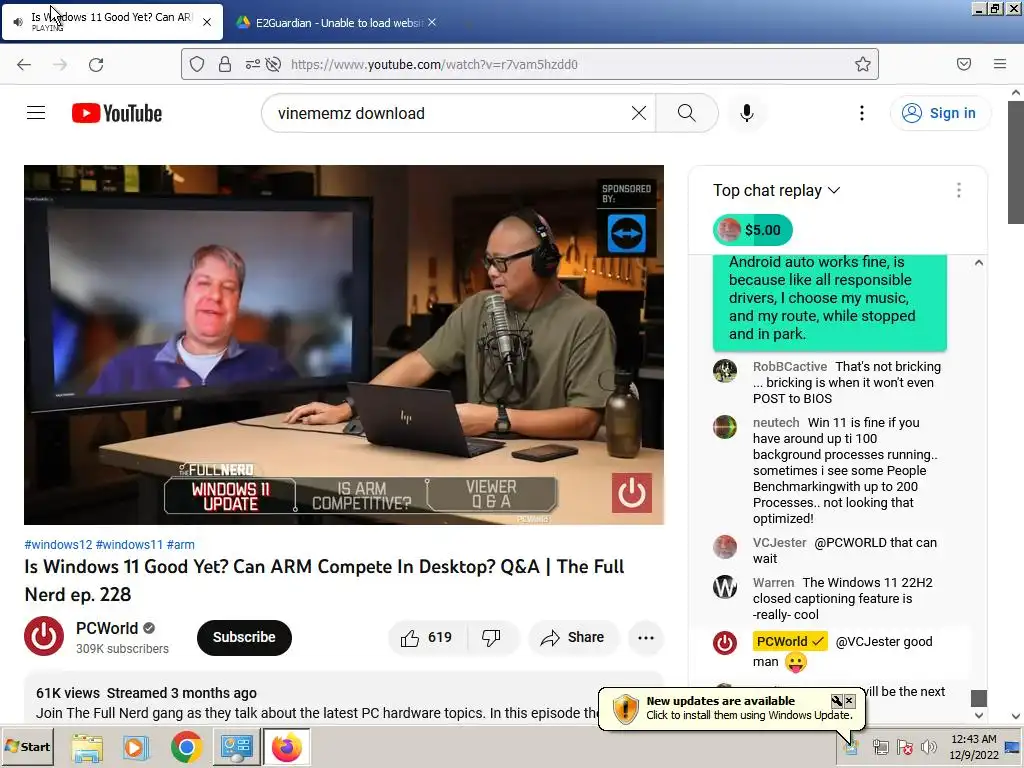
Task: Launch Windows Media Player from taskbar
Action: click(x=135, y=748)
